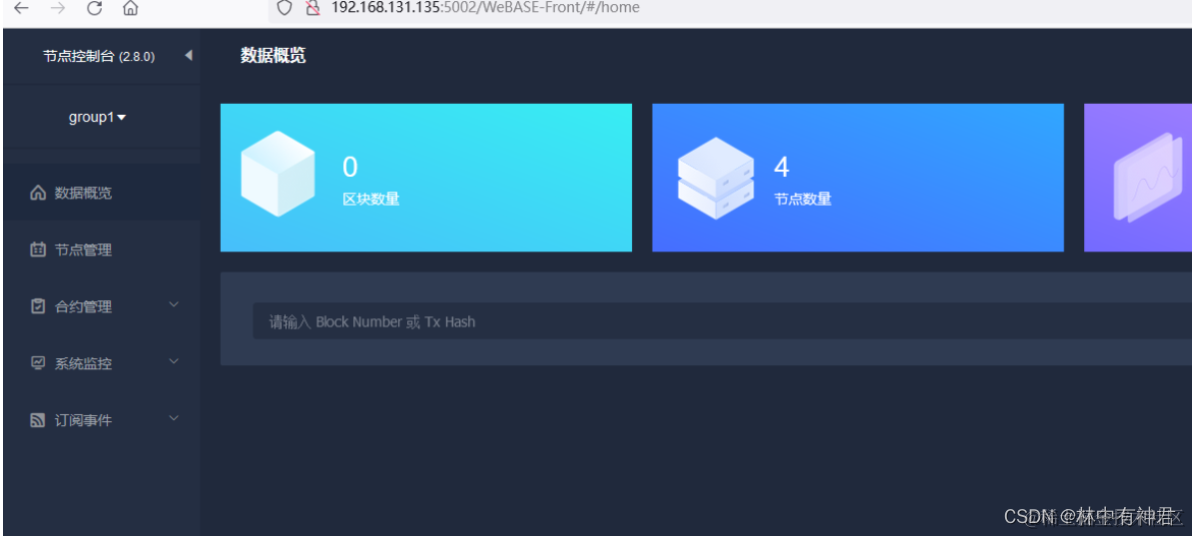Click the insecure connection lock icon
The image size is (1192, 536).
tap(312, 8)
